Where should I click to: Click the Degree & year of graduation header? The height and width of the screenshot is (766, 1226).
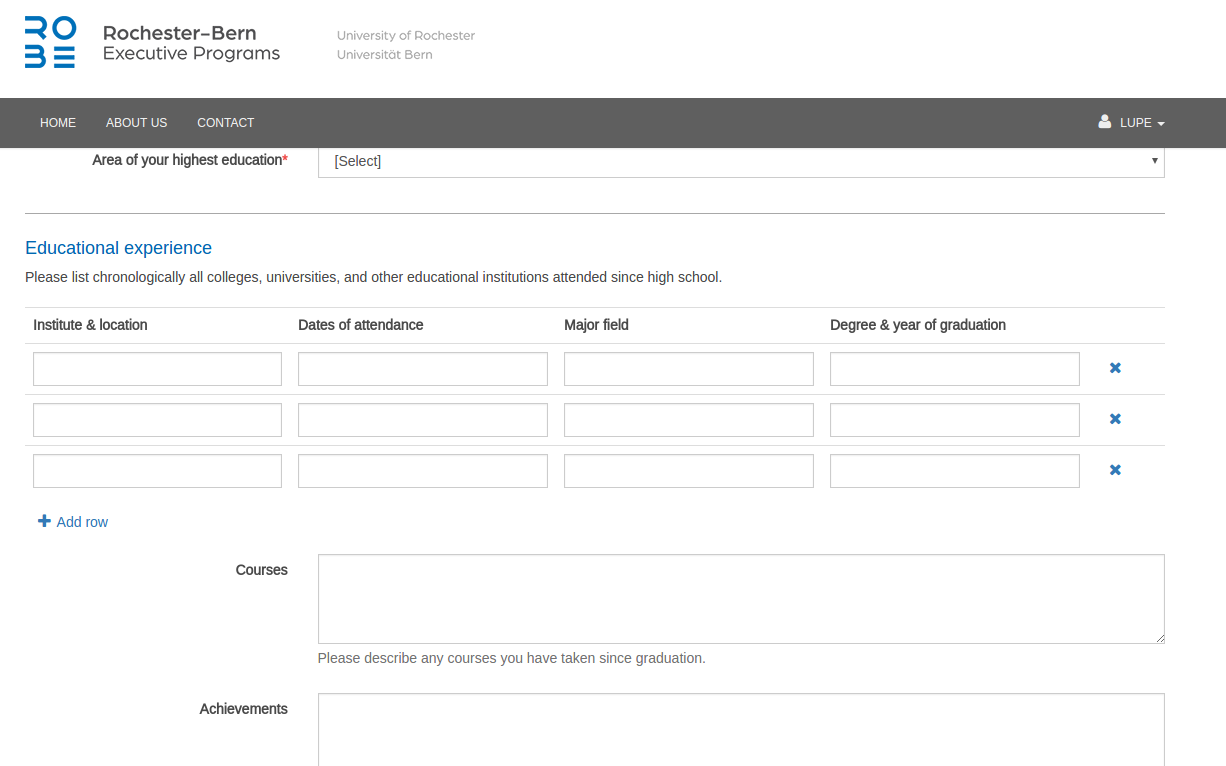pos(918,325)
